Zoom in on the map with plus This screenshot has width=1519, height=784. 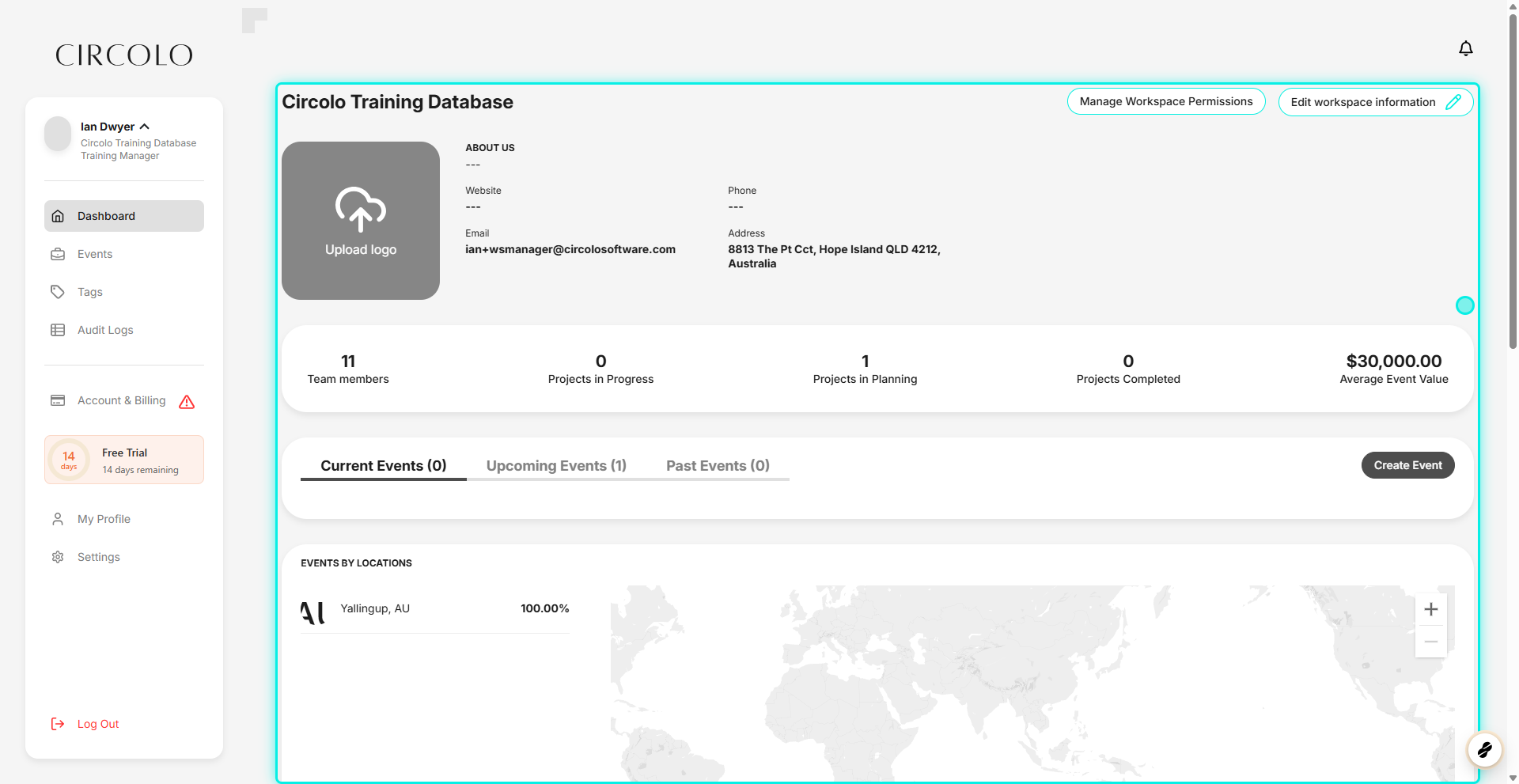click(1430, 609)
